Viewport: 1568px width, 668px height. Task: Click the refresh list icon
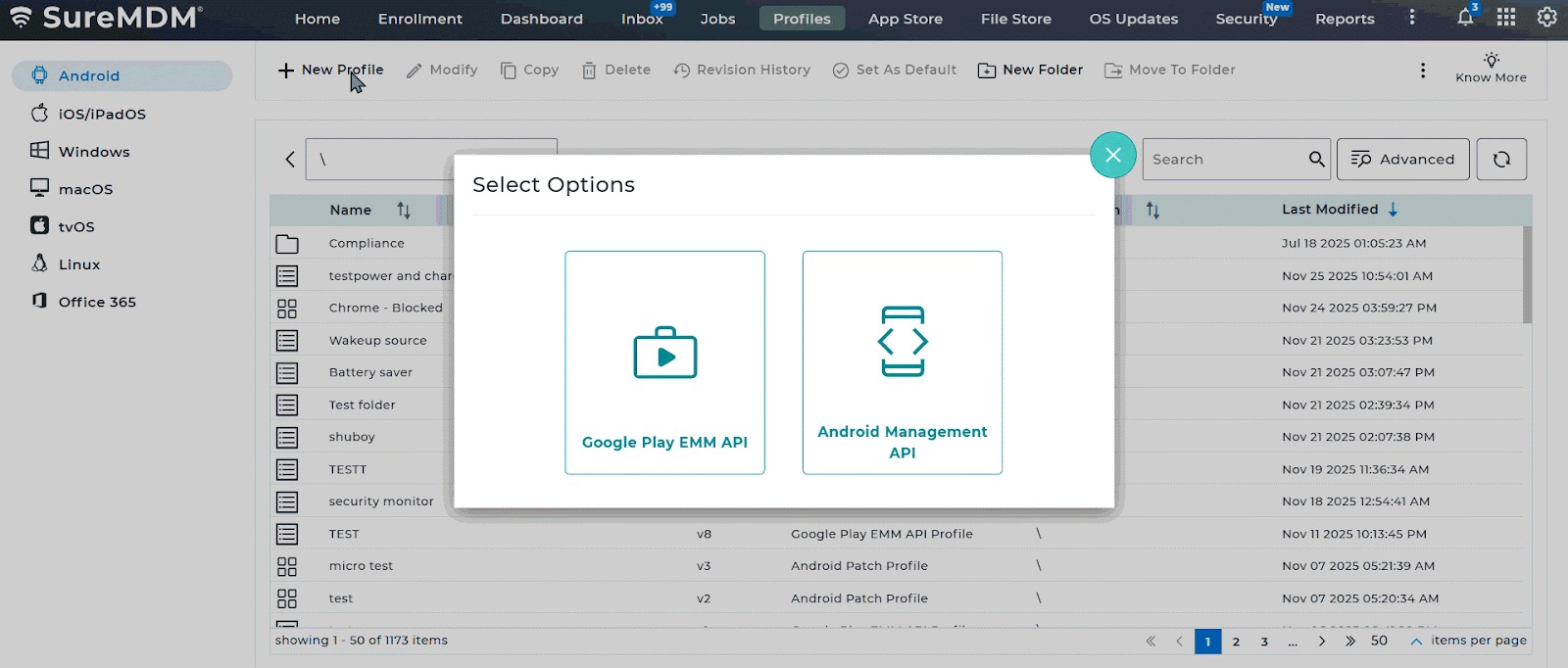coord(1501,159)
